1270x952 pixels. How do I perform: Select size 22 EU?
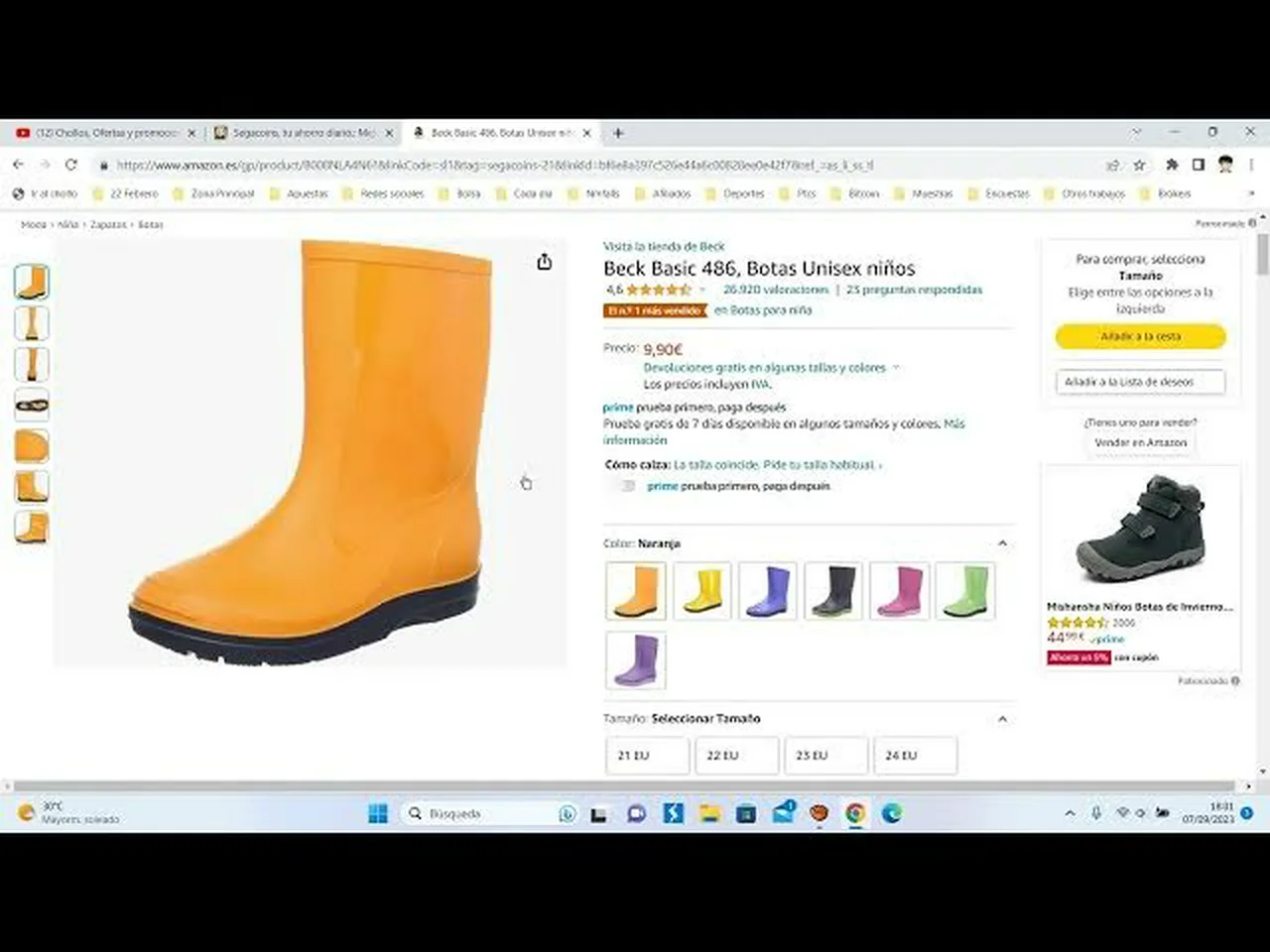pyautogui.click(x=736, y=756)
